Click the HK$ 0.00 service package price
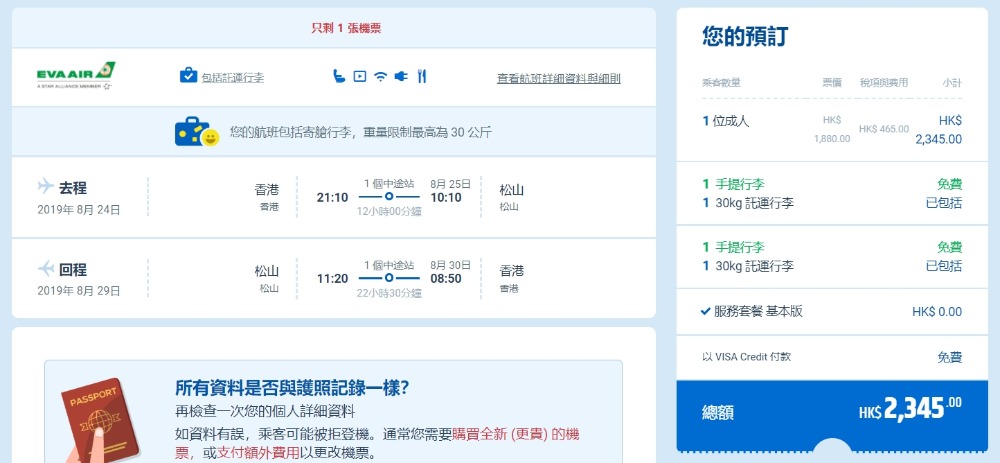 (x=937, y=312)
